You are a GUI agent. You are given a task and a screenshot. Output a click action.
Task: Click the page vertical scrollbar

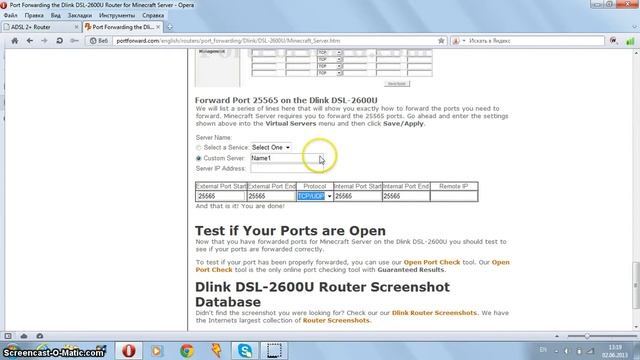[636, 284]
